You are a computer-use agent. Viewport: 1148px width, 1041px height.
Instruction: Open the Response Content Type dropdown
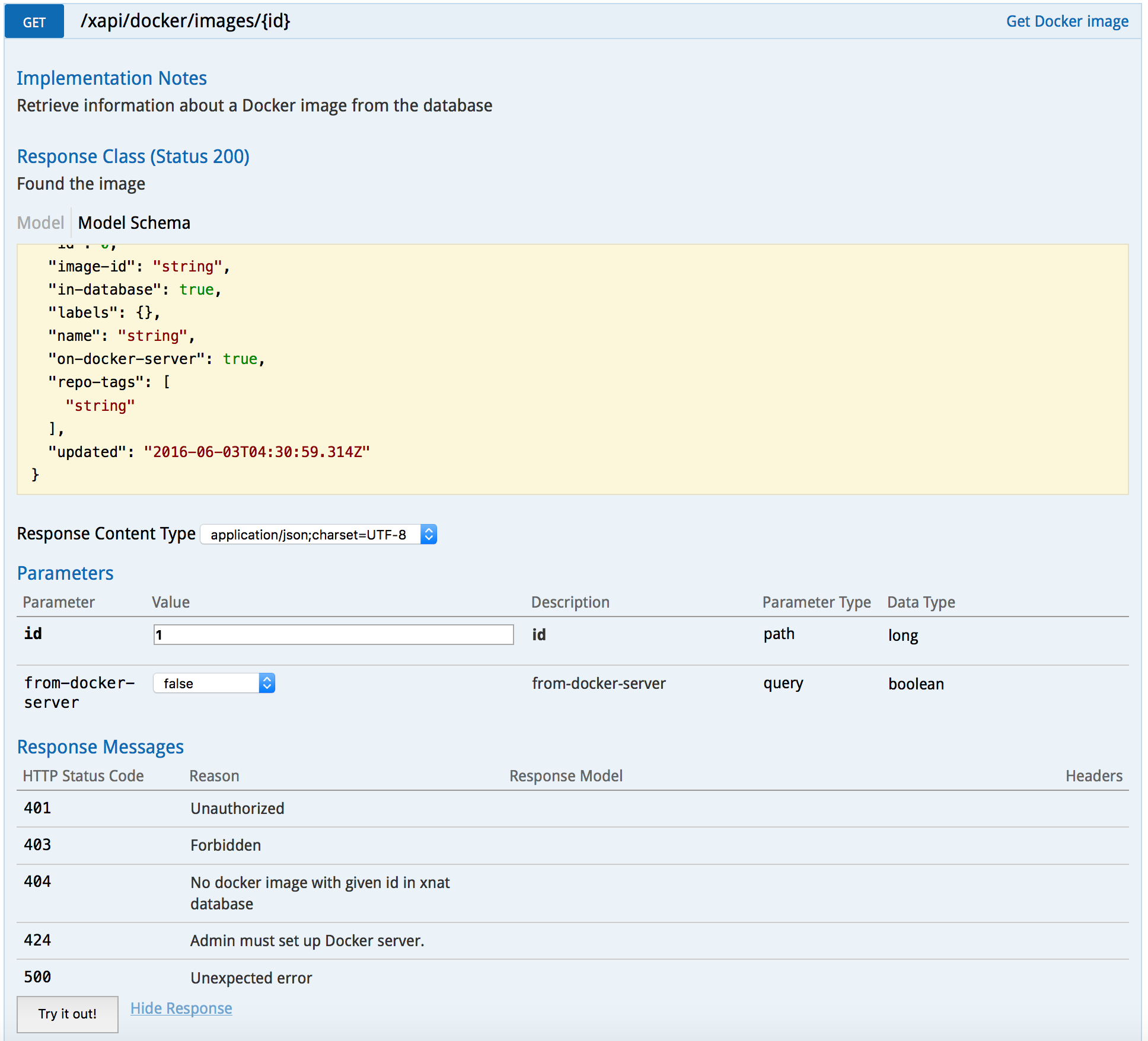tap(310, 535)
